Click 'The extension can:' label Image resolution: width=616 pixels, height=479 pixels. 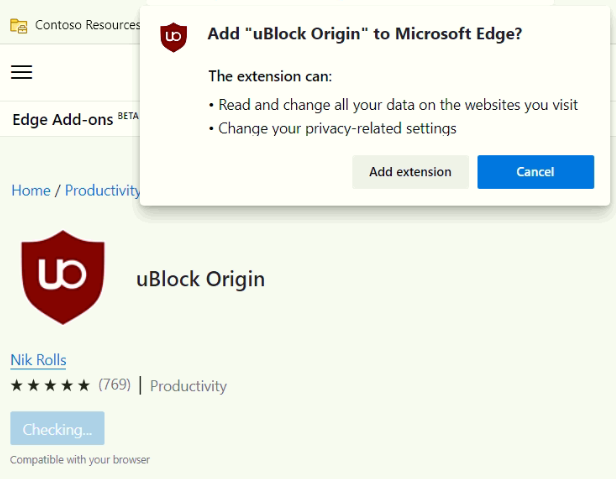[270, 76]
